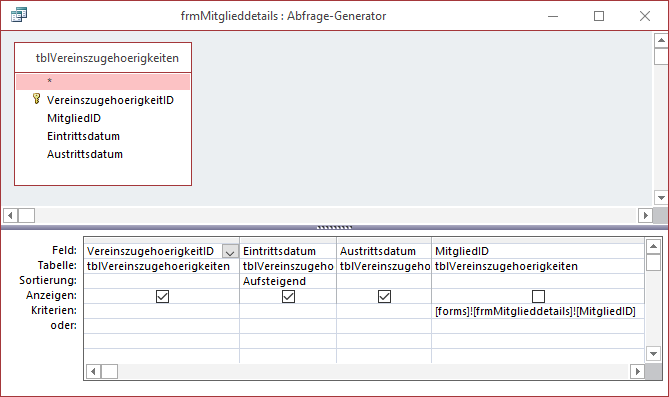Select MitgliedID in the table field list
The height and width of the screenshot is (397, 669).
coord(74,118)
